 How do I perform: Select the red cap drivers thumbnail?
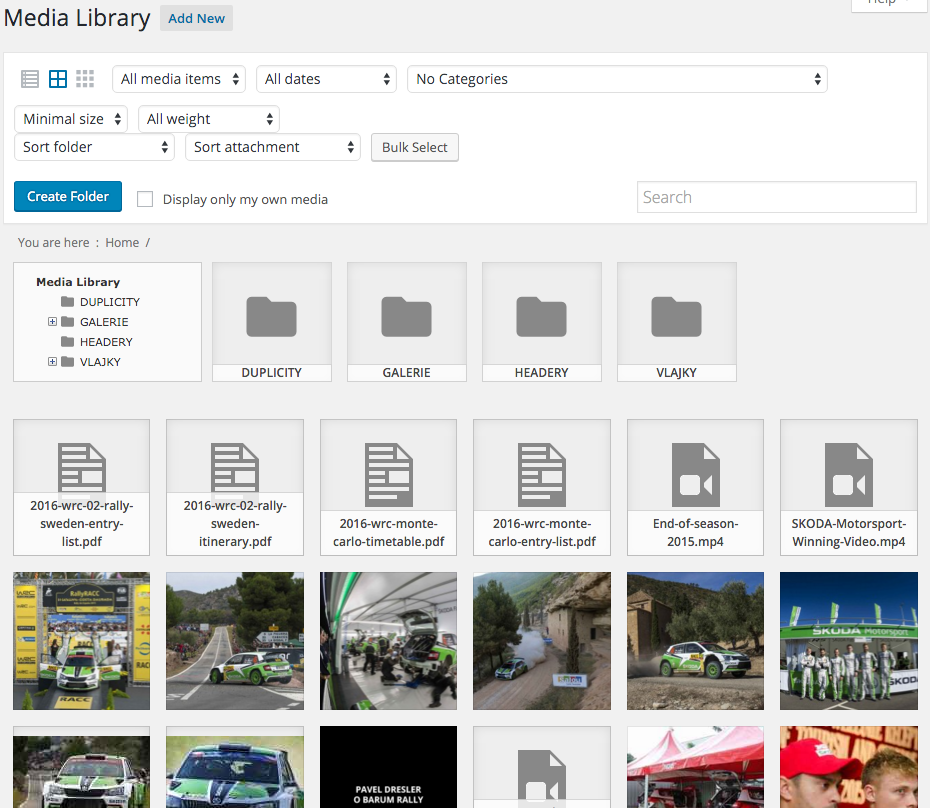pyautogui.click(x=849, y=767)
